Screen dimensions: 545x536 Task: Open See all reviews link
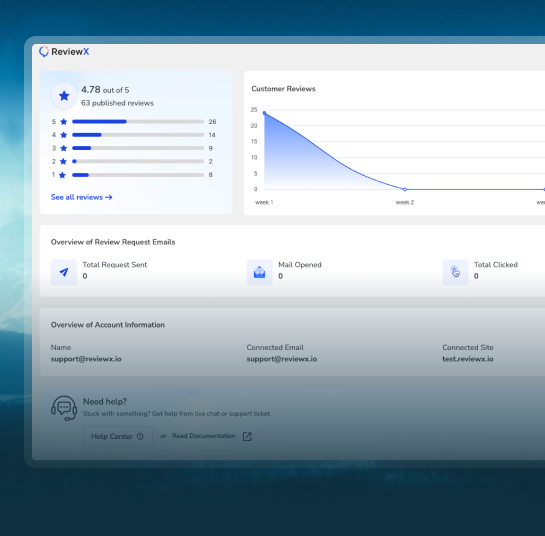[81, 197]
